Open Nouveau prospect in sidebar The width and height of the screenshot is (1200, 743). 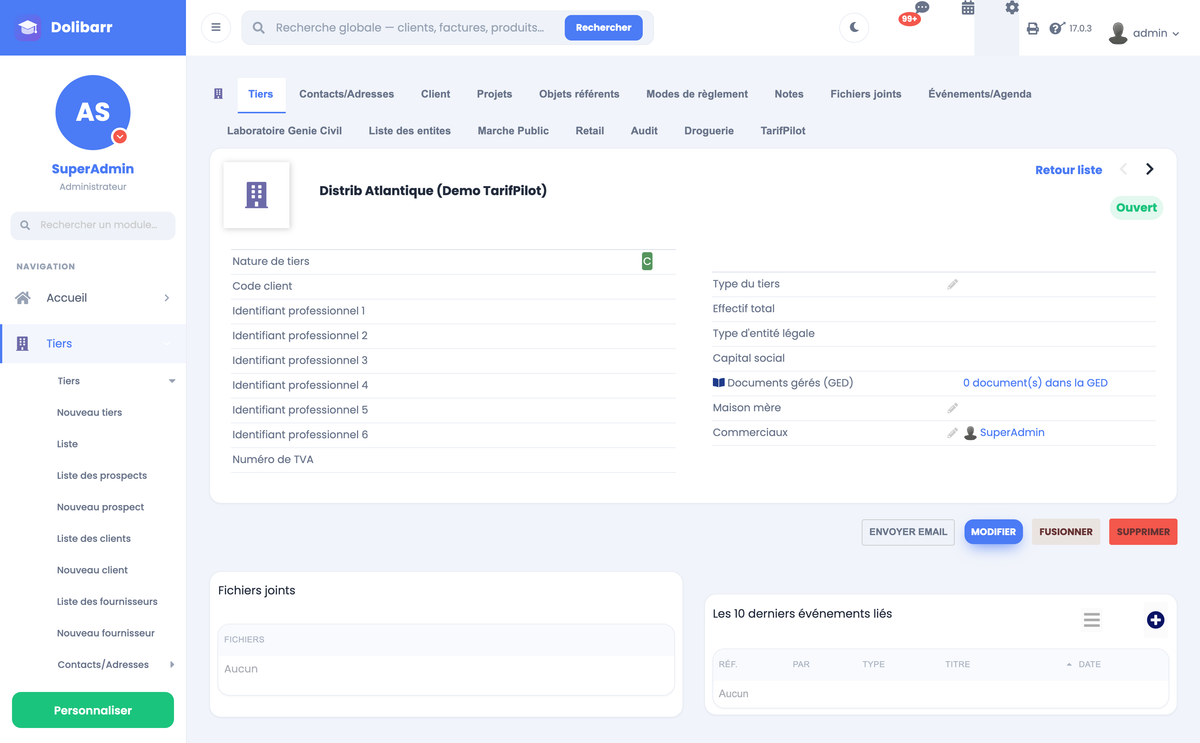[100, 507]
